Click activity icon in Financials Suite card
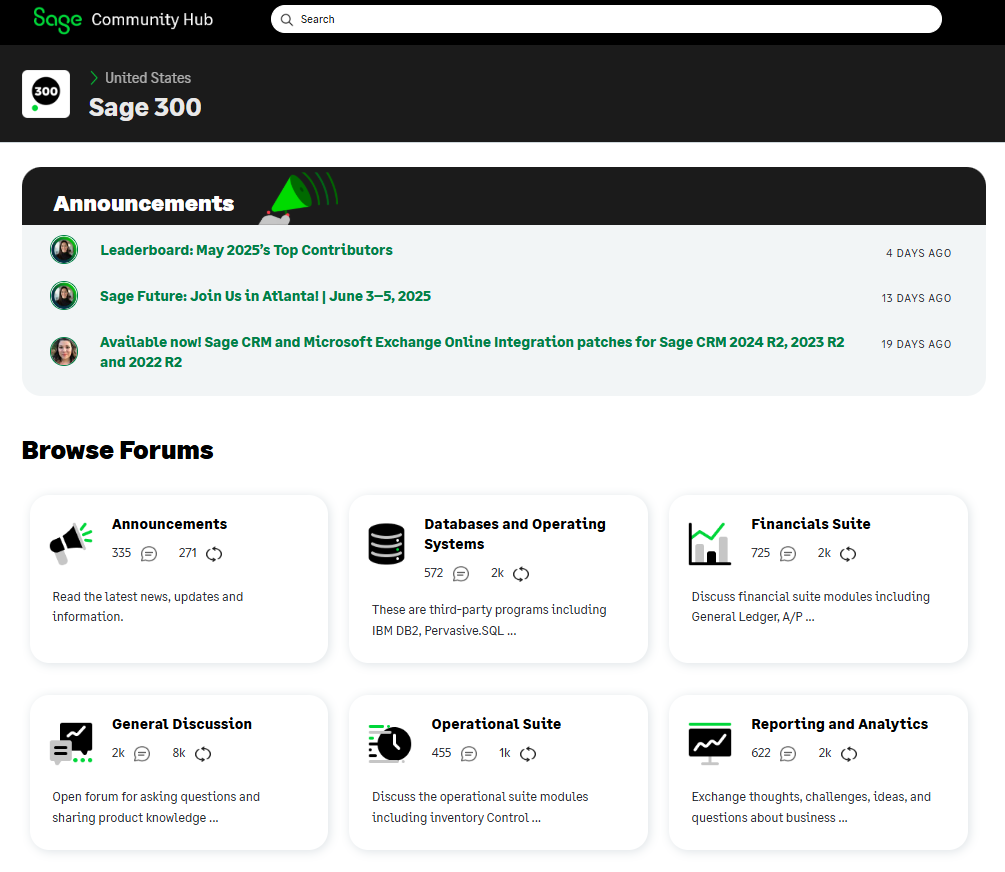This screenshot has width=1005, height=872. coord(848,554)
